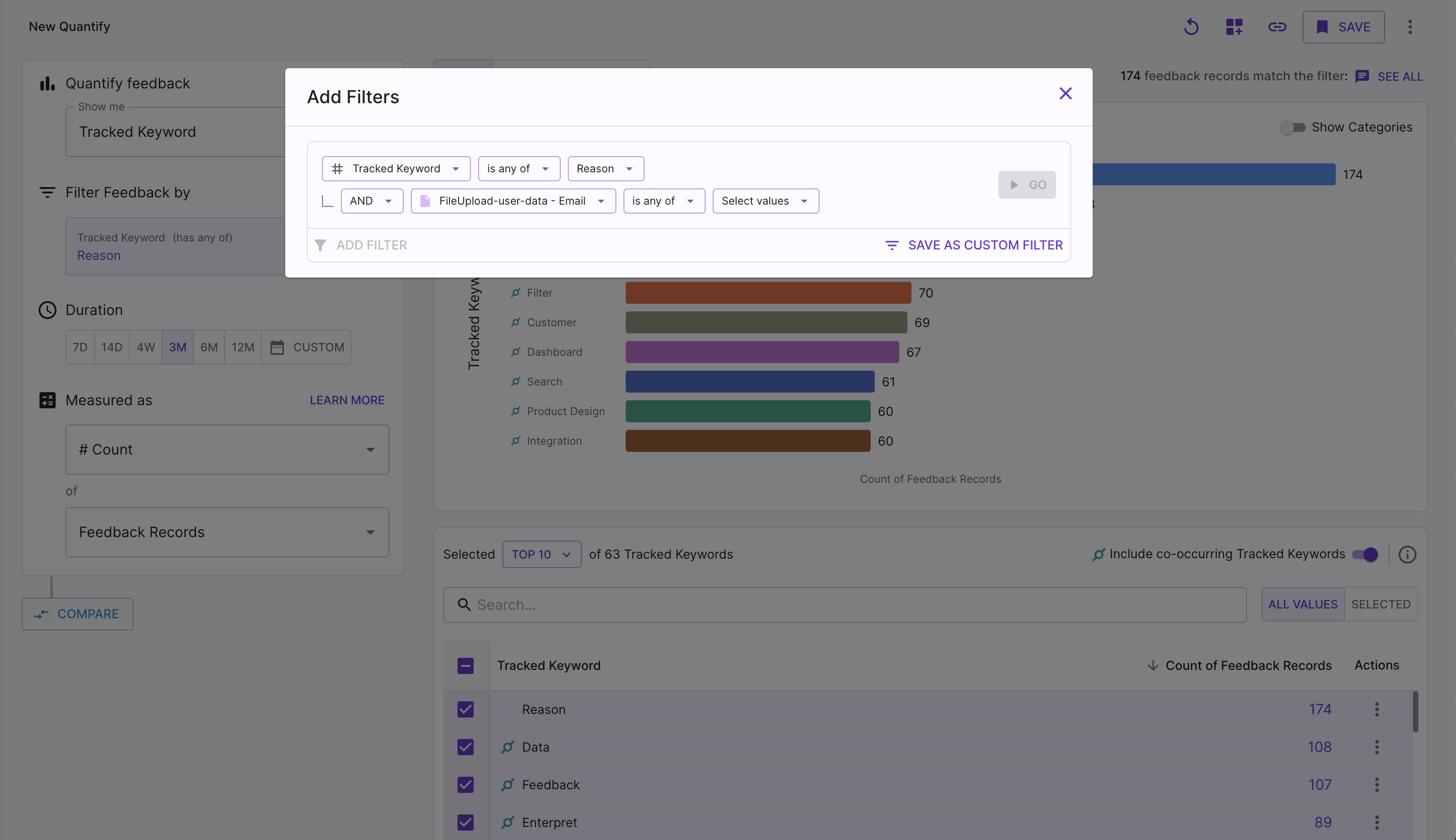Open the Select values dropdown

(x=765, y=201)
